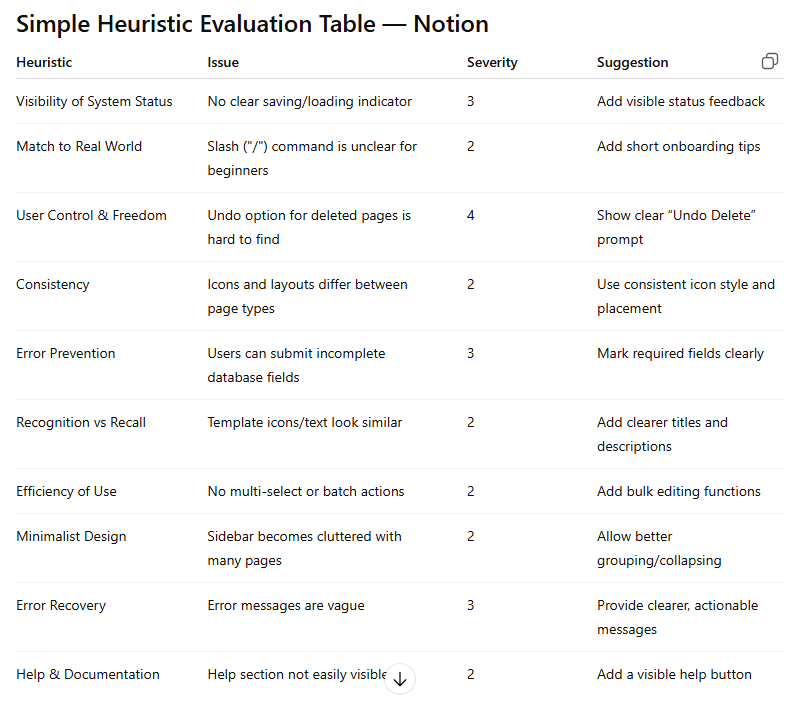Click the Error messages are vague issue
The width and height of the screenshot is (792, 706).
[286, 605]
